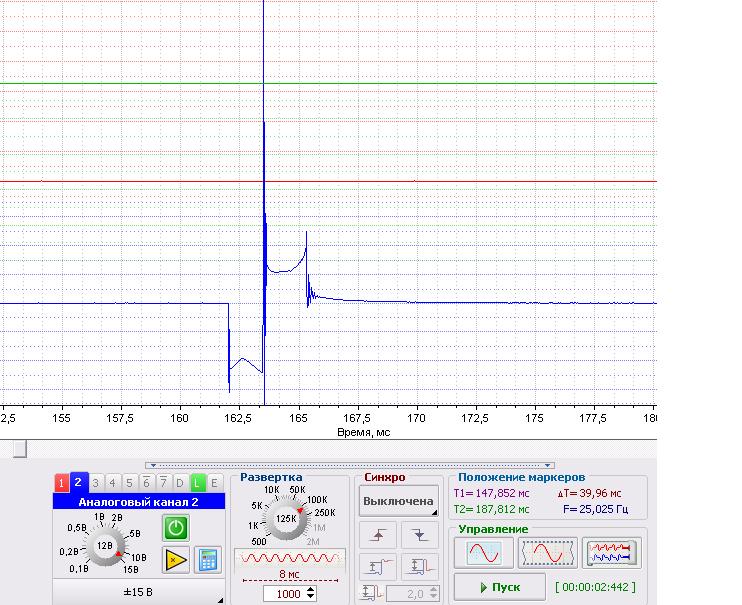Click the voltage range knob showing 12В
Image resolution: width=742 pixels, height=605 pixels.
(x=105, y=546)
